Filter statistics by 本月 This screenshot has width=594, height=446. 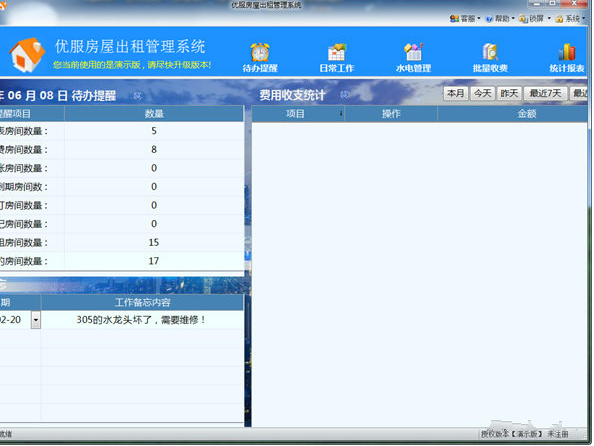point(456,93)
